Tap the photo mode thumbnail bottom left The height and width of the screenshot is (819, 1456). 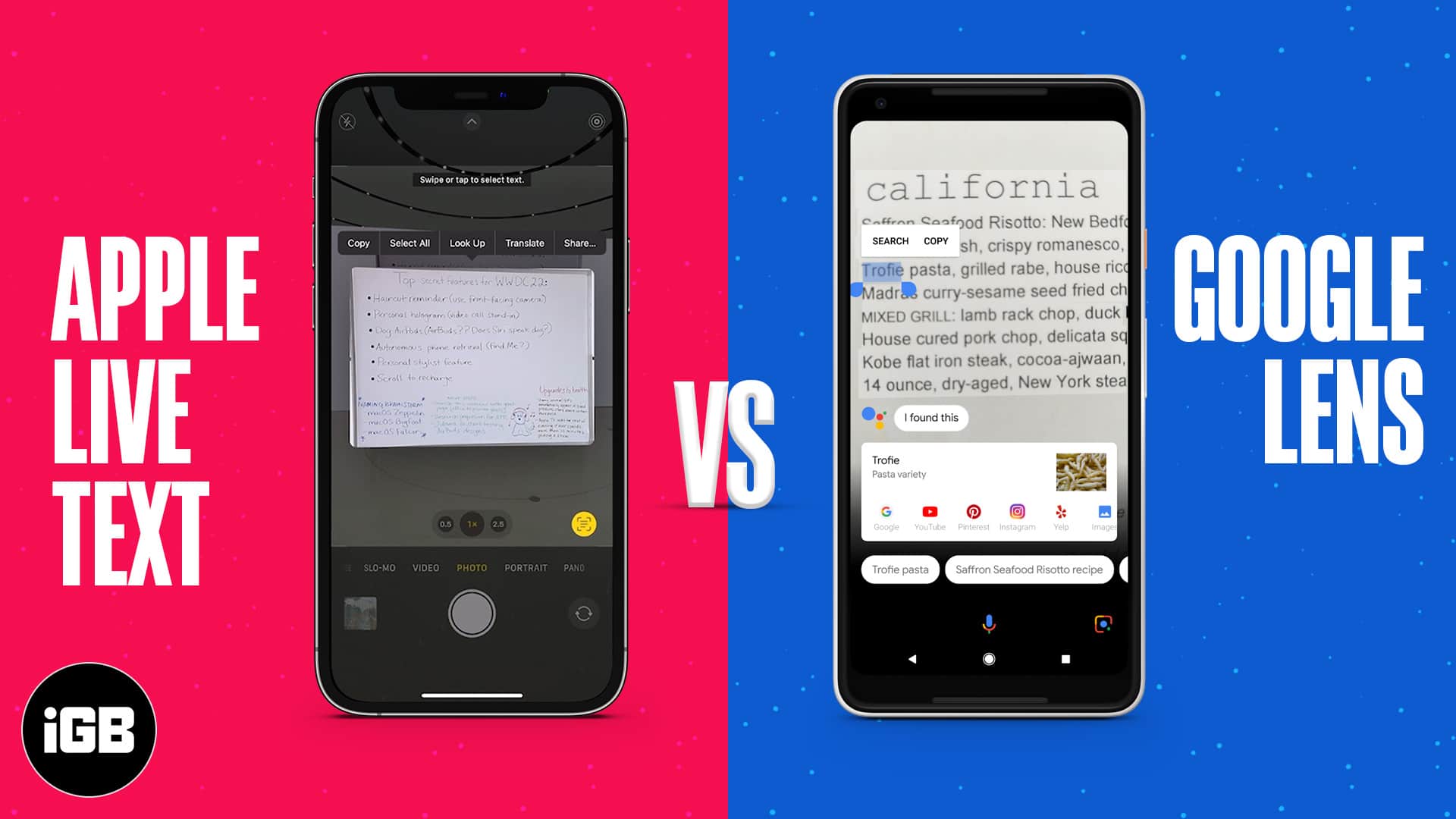coord(360,612)
